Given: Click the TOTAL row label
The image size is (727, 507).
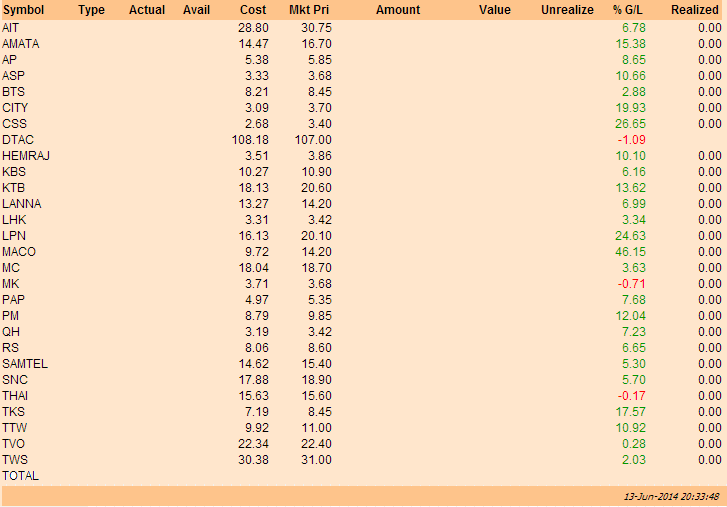Looking at the screenshot, I should (x=20, y=475).
